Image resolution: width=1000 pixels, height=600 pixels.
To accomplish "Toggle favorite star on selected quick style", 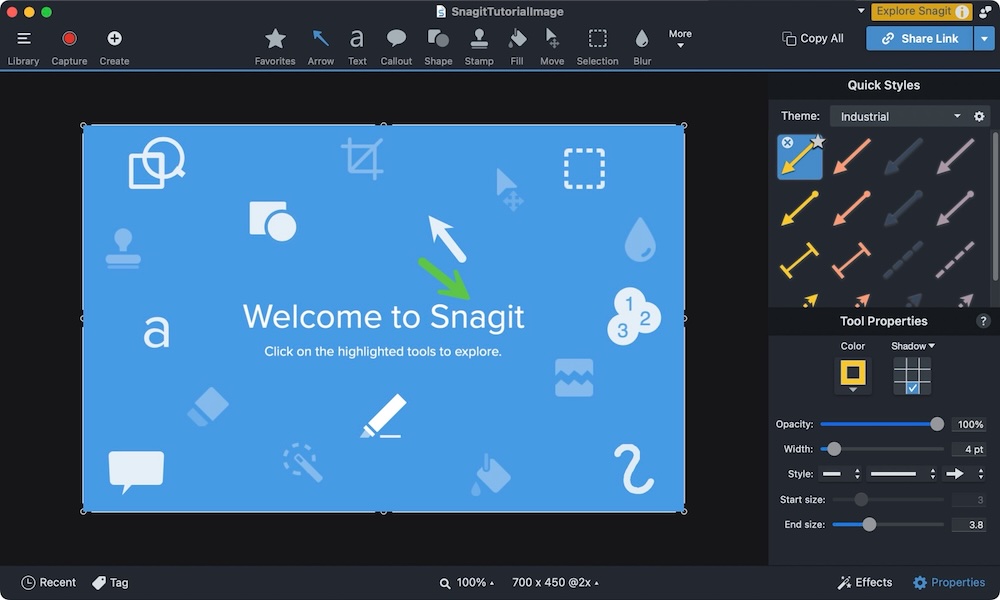I will point(818,142).
